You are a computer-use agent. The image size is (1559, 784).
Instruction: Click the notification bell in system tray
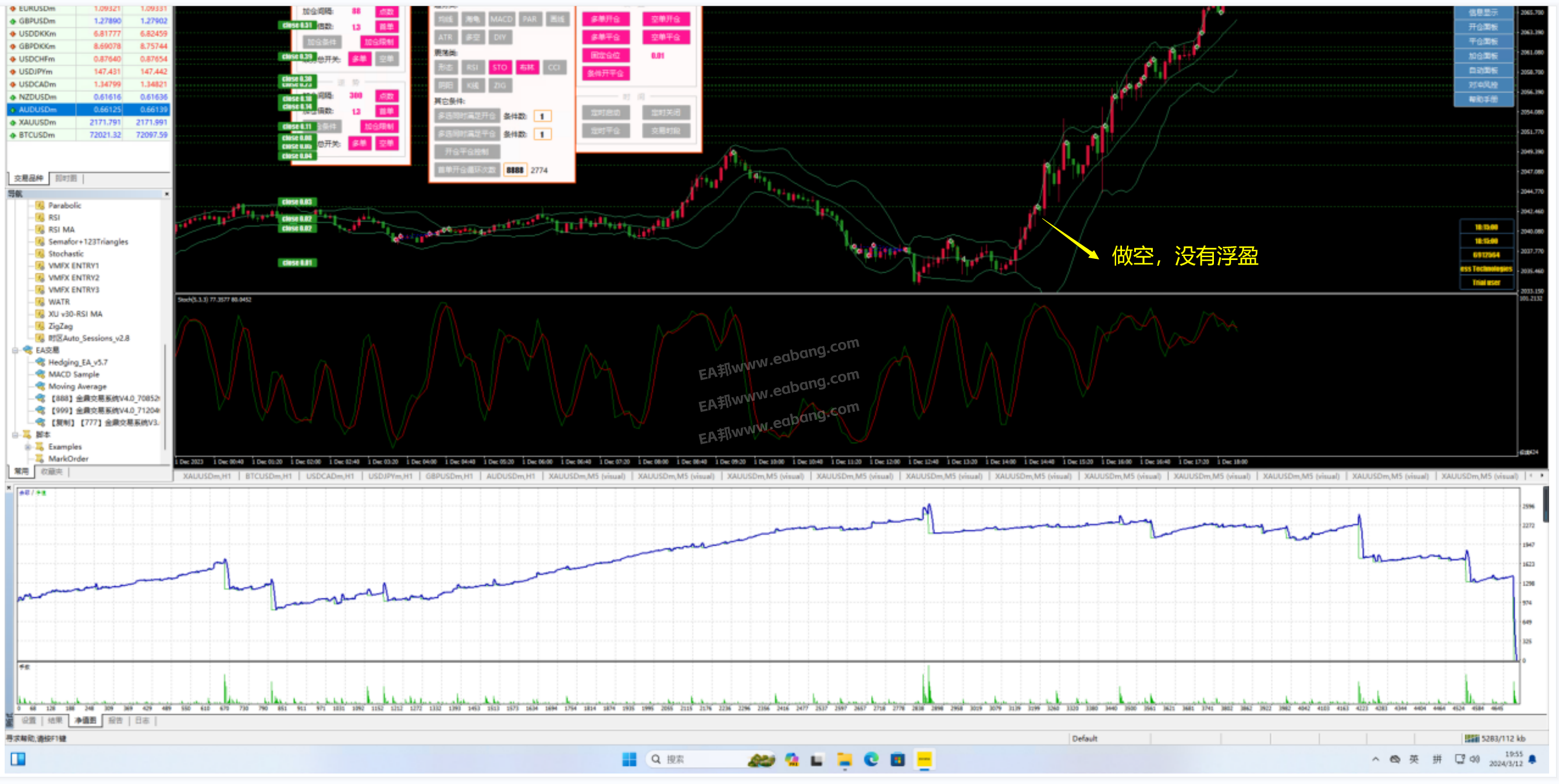pos(1532,760)
